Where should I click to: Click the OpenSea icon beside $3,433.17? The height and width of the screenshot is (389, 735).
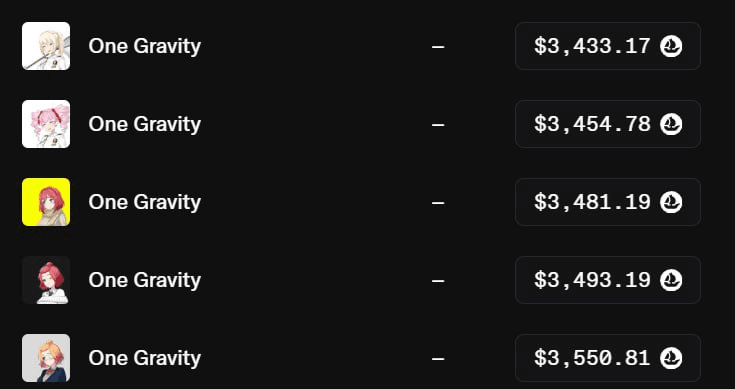(671, 46)
